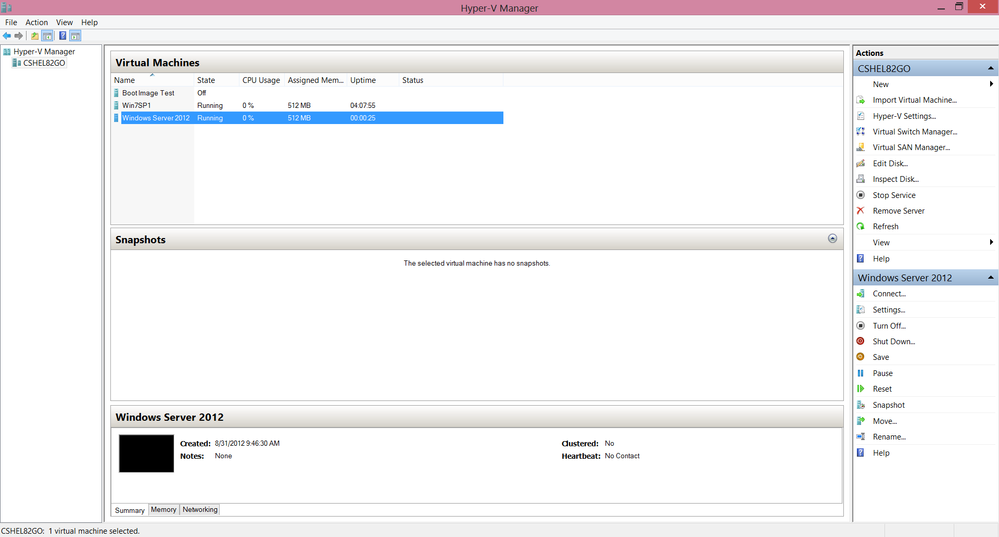Toggle the Show/Hide Action Pane toolbar icon
The width and height of the screenshot is (999, 537).
tap(75, 36)
